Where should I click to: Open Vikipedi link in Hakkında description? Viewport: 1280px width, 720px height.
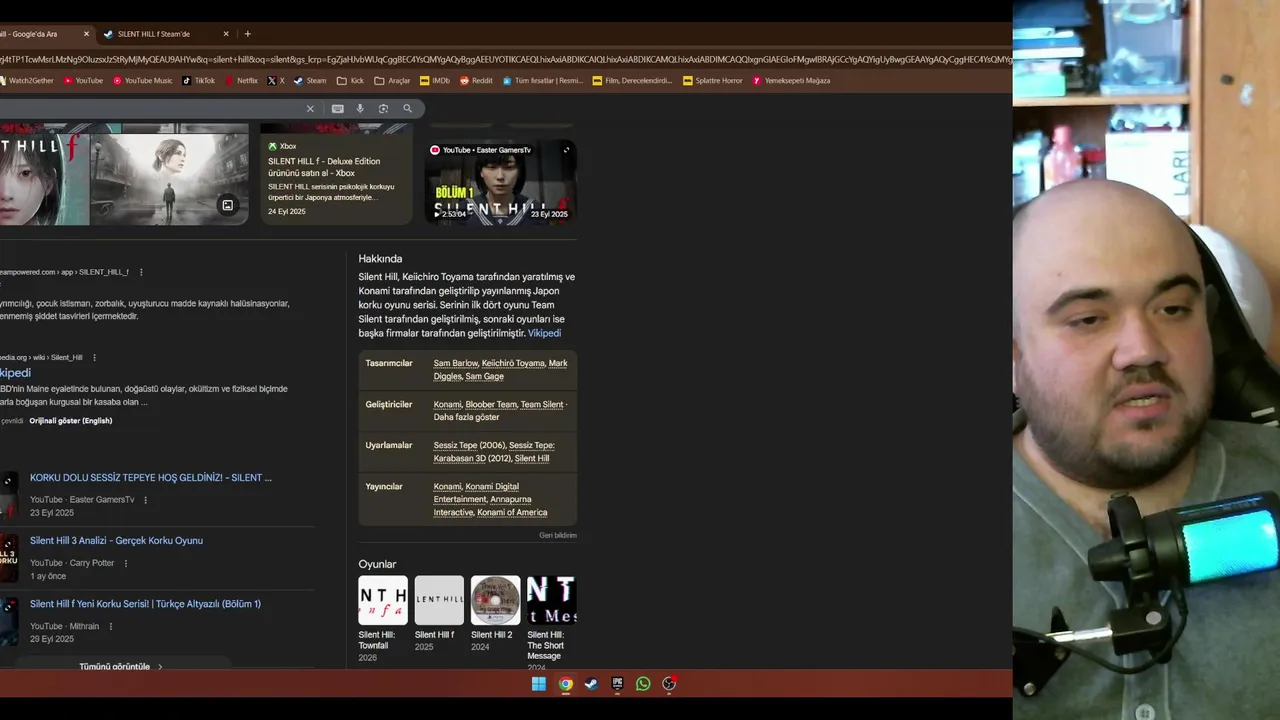(x=544, y=333)
